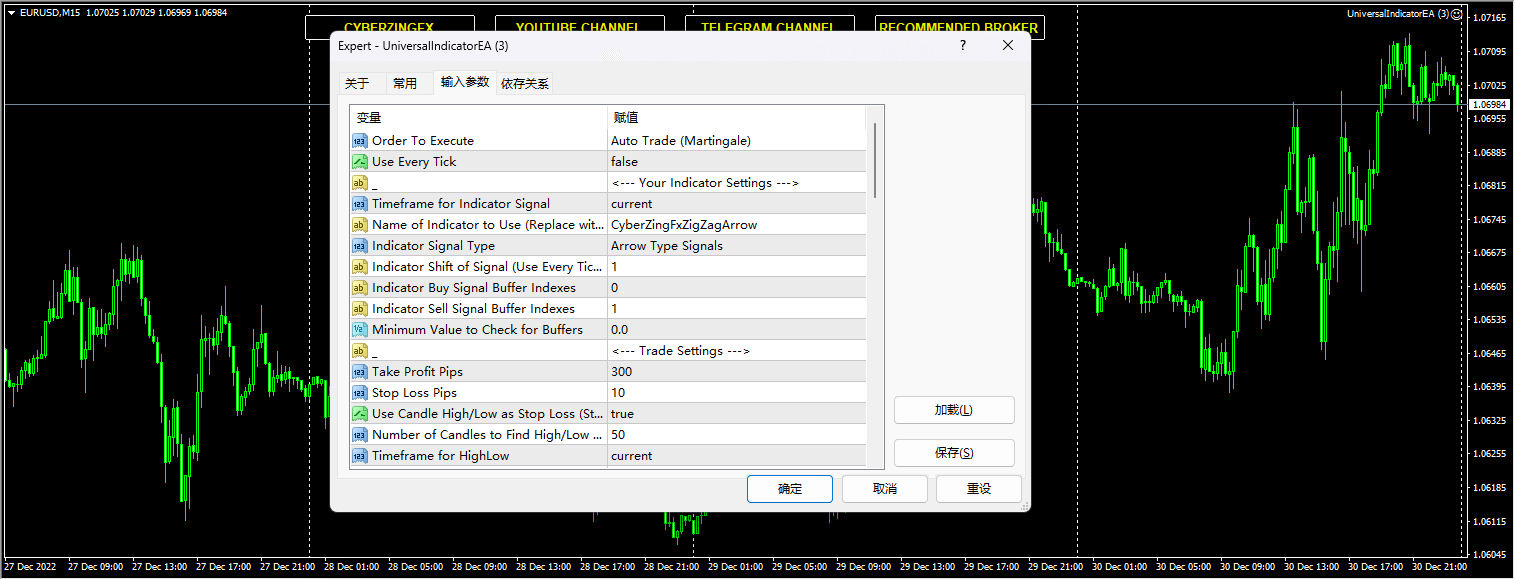Viewport: 1515px width, 580px height.
Task: Edit the Stop Loss Pips value 10
Action: [736, 393]
